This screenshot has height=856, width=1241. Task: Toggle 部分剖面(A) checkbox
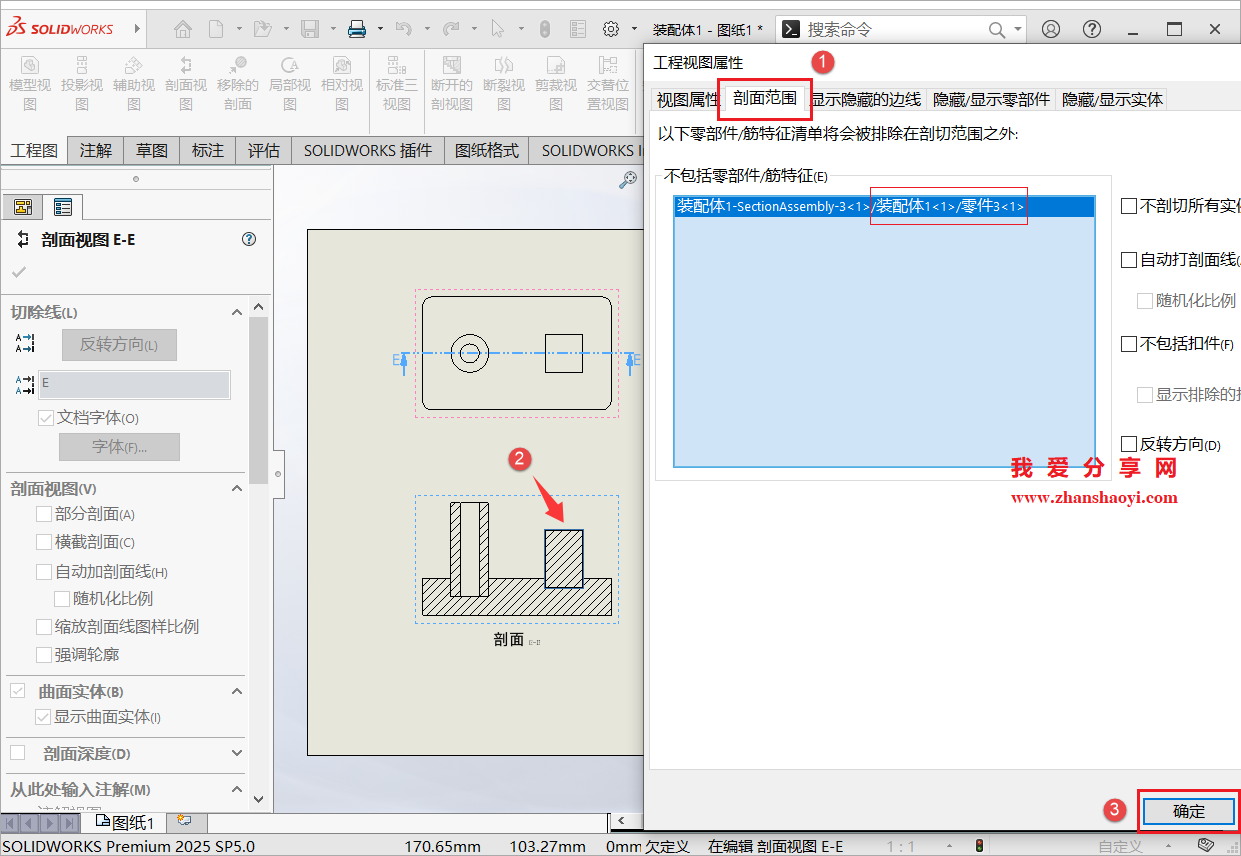pos(43,514)
